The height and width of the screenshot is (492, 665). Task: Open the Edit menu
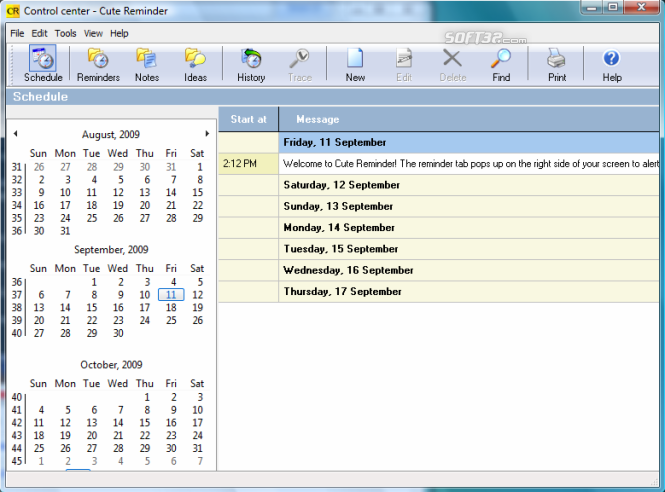click(39, 34)
